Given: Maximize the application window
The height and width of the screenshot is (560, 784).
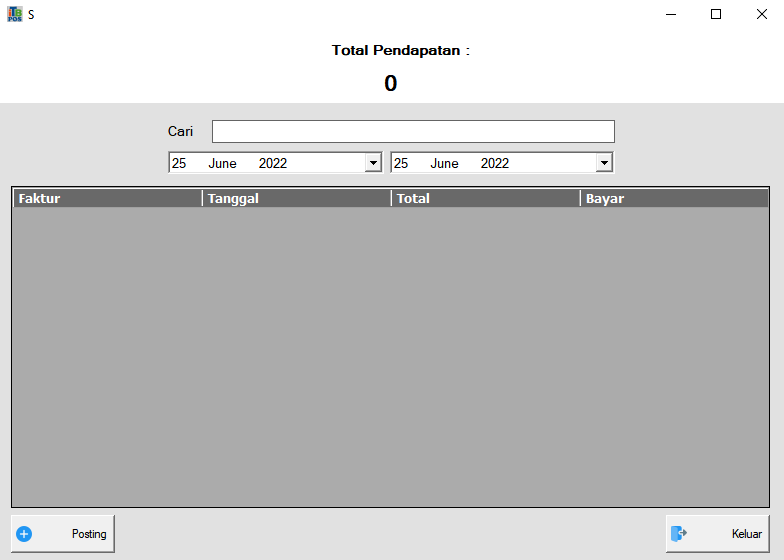Looking at the screenshot, I should tap(716, 14).
